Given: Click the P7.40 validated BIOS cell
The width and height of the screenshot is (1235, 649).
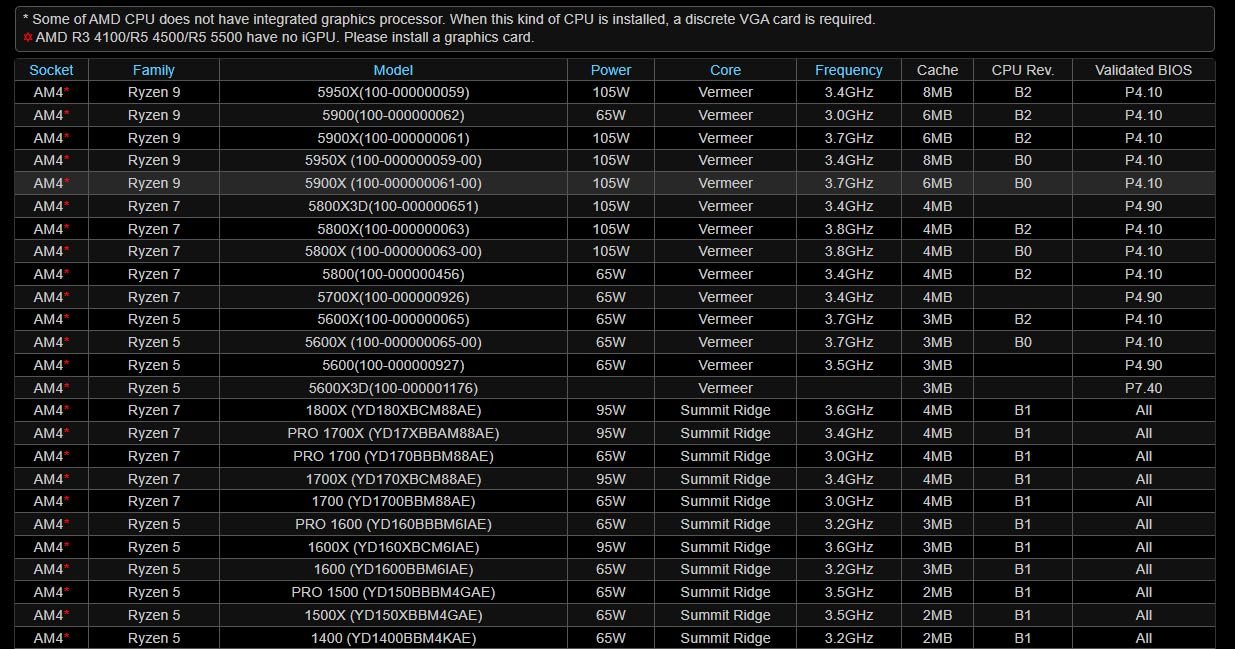Looking at the screenshot, I should click(1143, 388).
